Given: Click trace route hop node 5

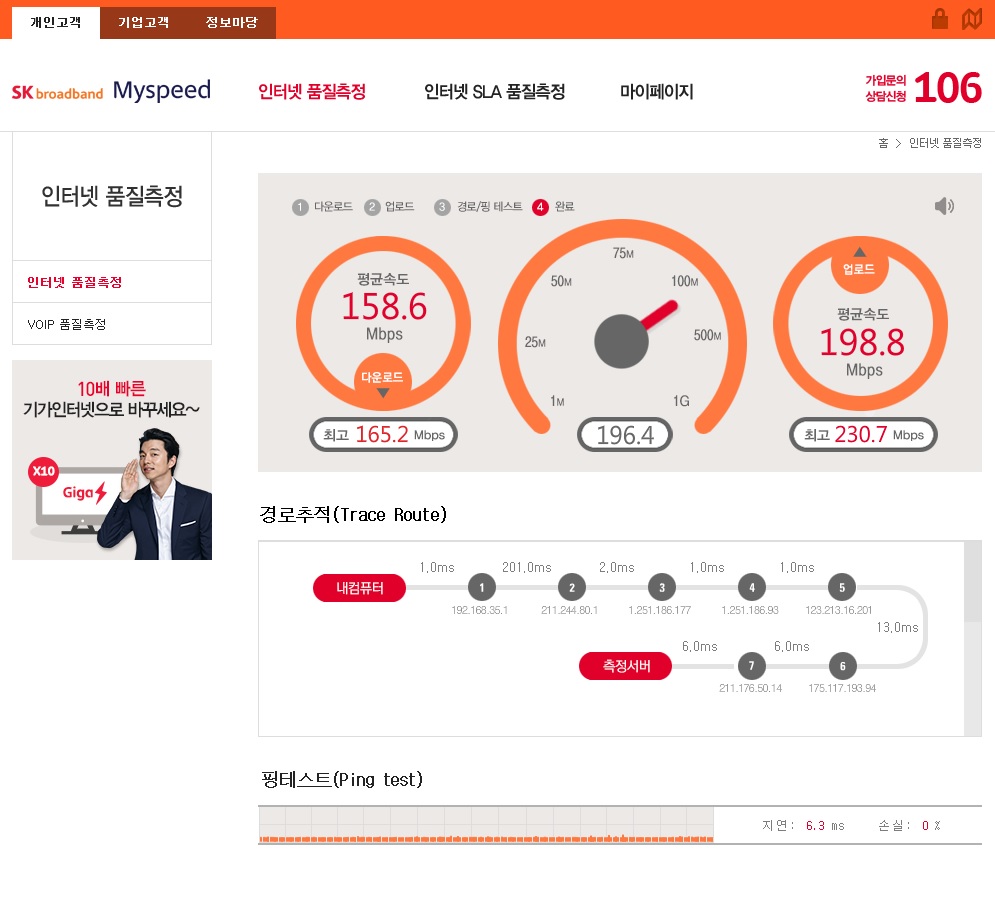Looking at the screenshot, I should 842,587.
